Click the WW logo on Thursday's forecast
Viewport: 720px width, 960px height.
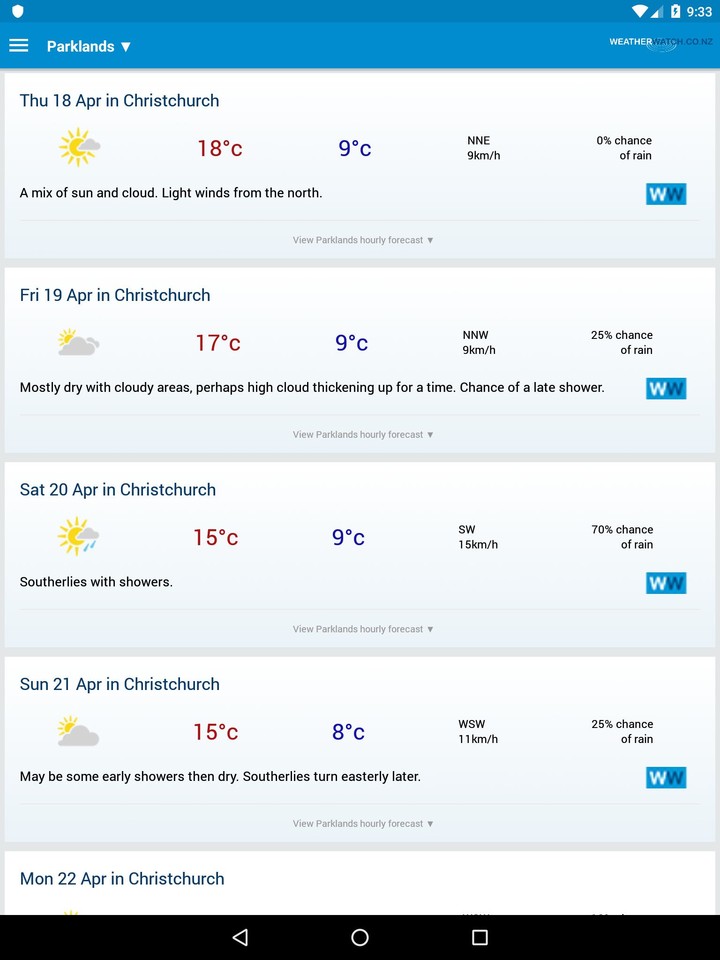click(666, 193)
